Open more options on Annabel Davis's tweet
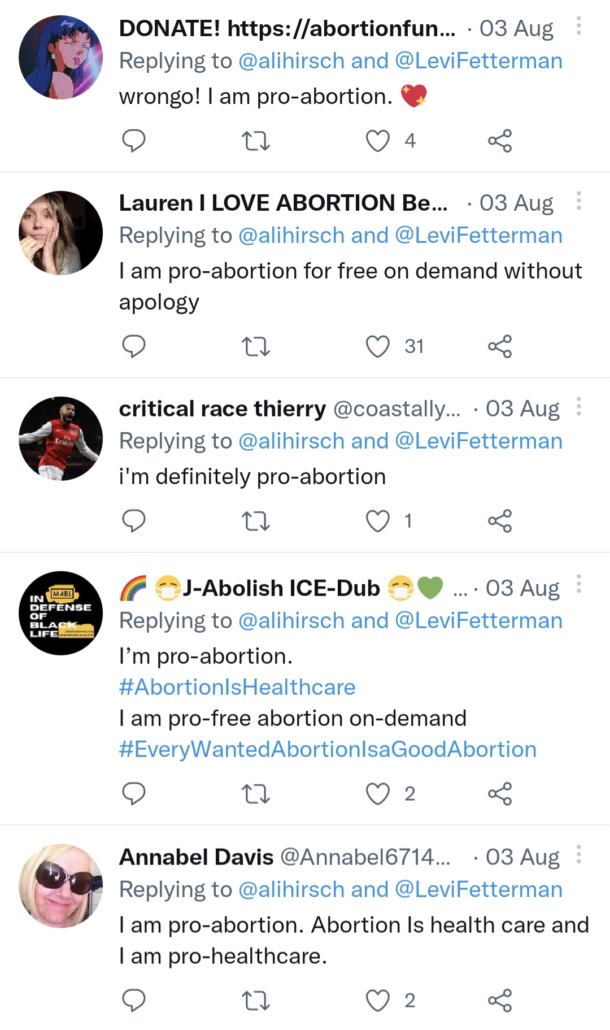 tap(579, 857)
